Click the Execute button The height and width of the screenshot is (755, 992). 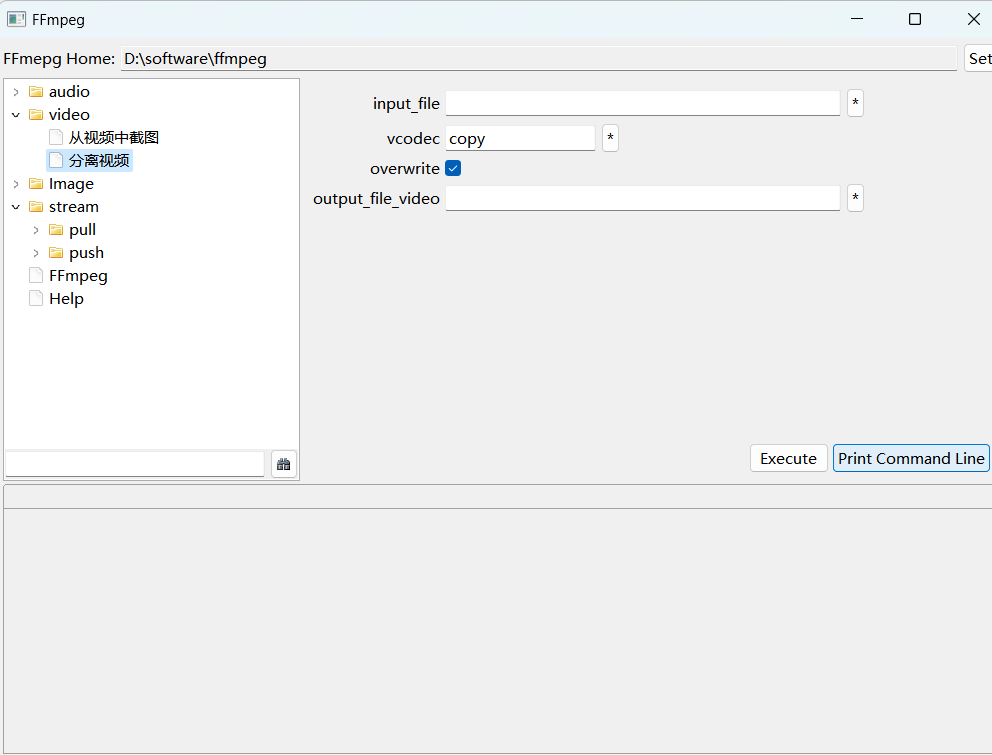788,458
